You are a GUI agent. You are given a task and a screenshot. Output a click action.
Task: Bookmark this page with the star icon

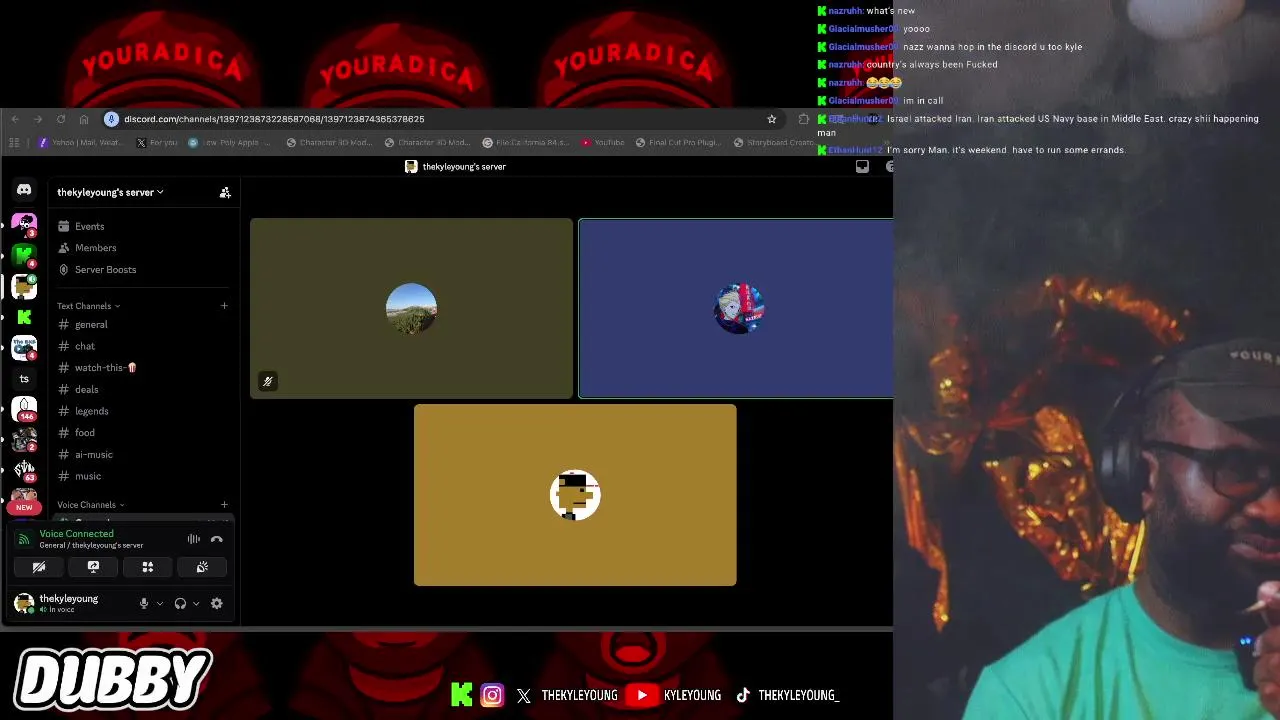tap(771, 119)
